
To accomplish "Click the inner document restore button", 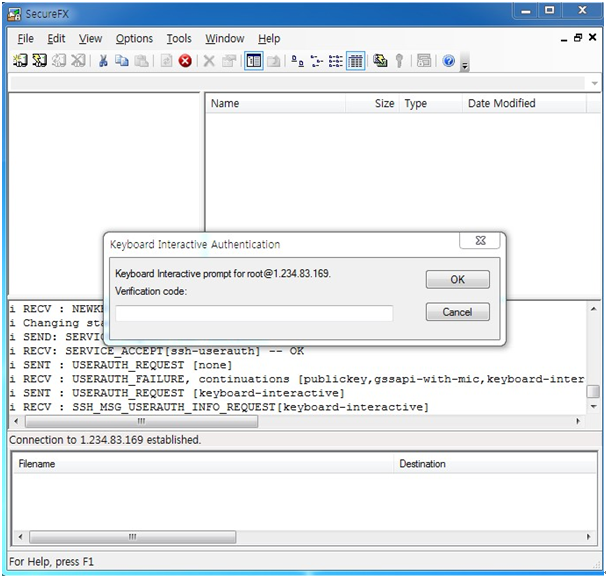I will 578,38.
